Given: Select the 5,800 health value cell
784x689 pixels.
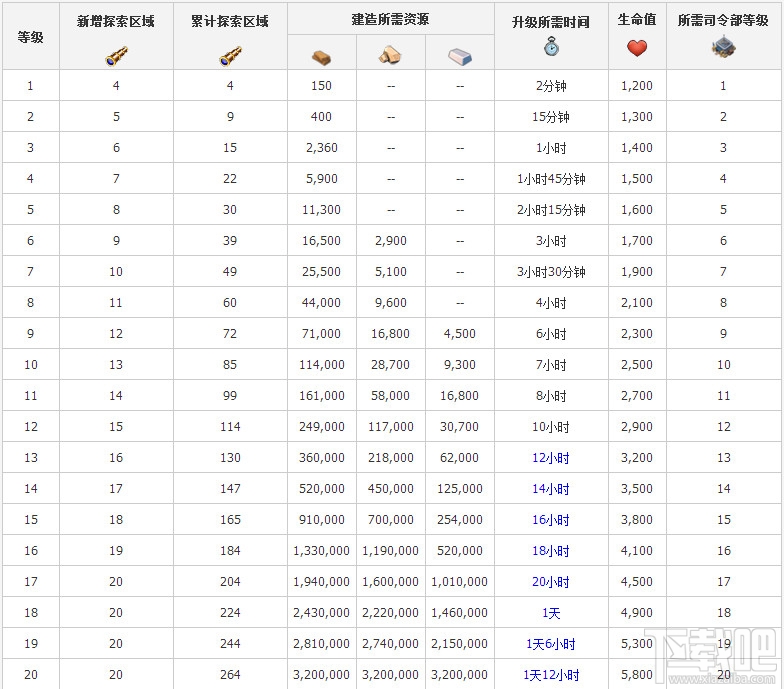Looking at the screenshot, I should (x=637, y=674).
